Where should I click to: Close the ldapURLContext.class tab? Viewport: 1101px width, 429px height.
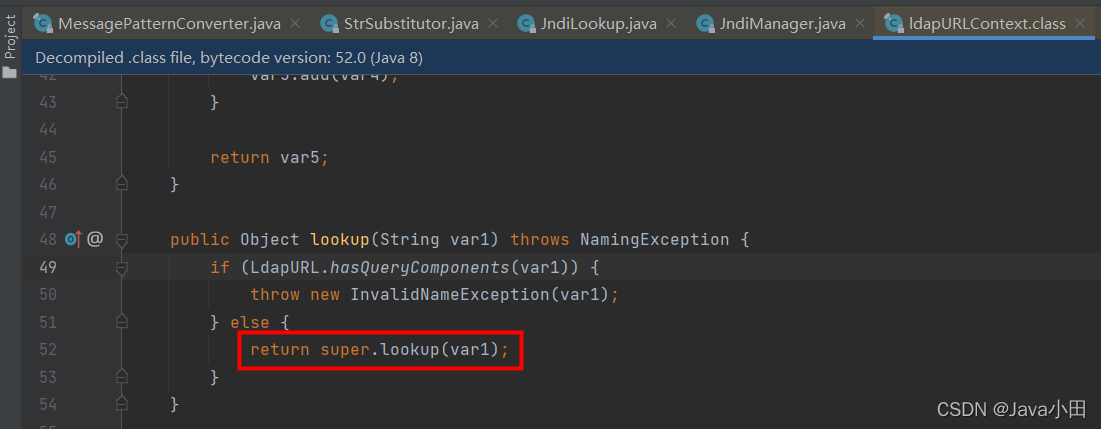[x=1080, y=24]
